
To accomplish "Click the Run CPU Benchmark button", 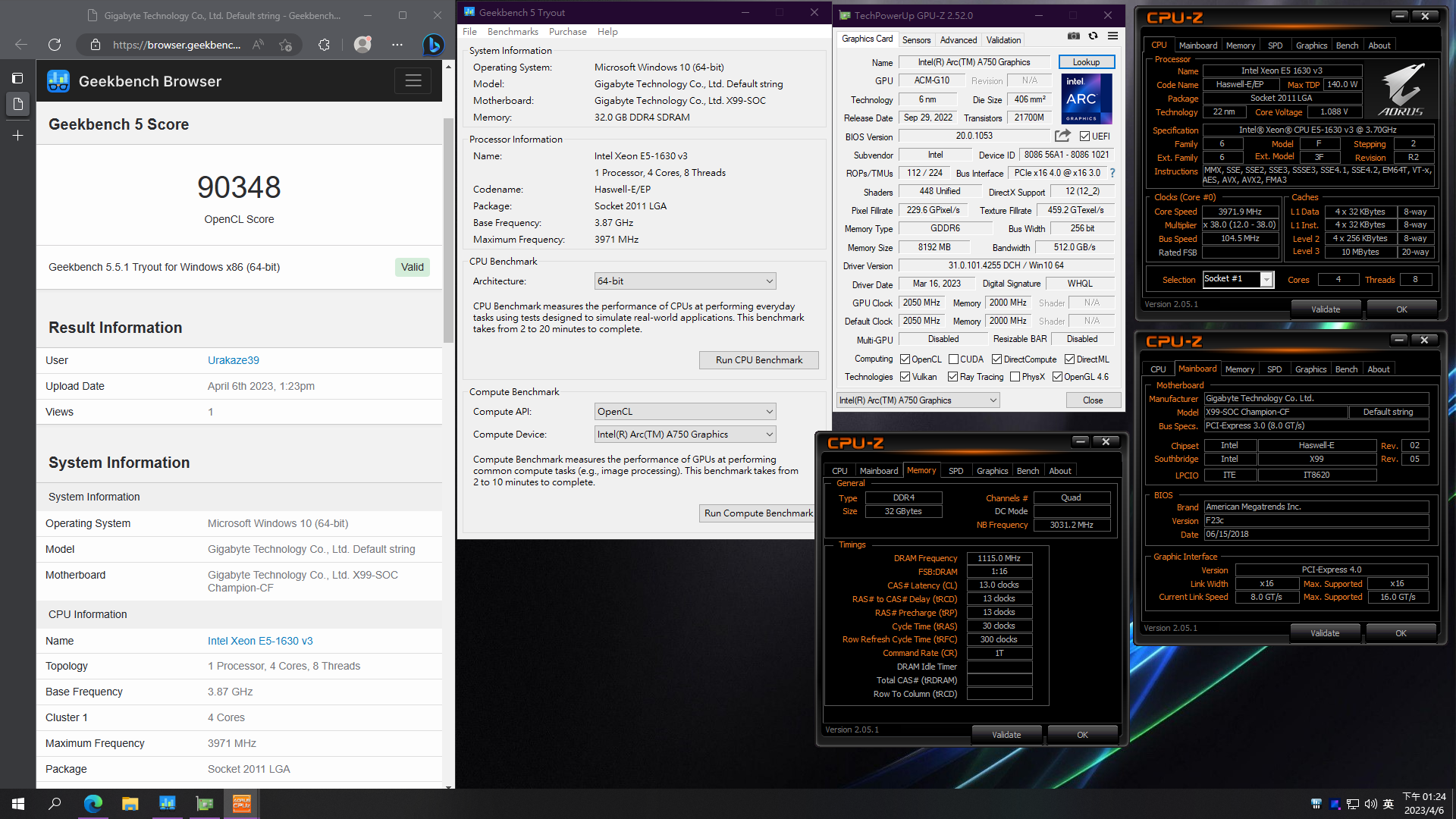I will tap(758, 360).
